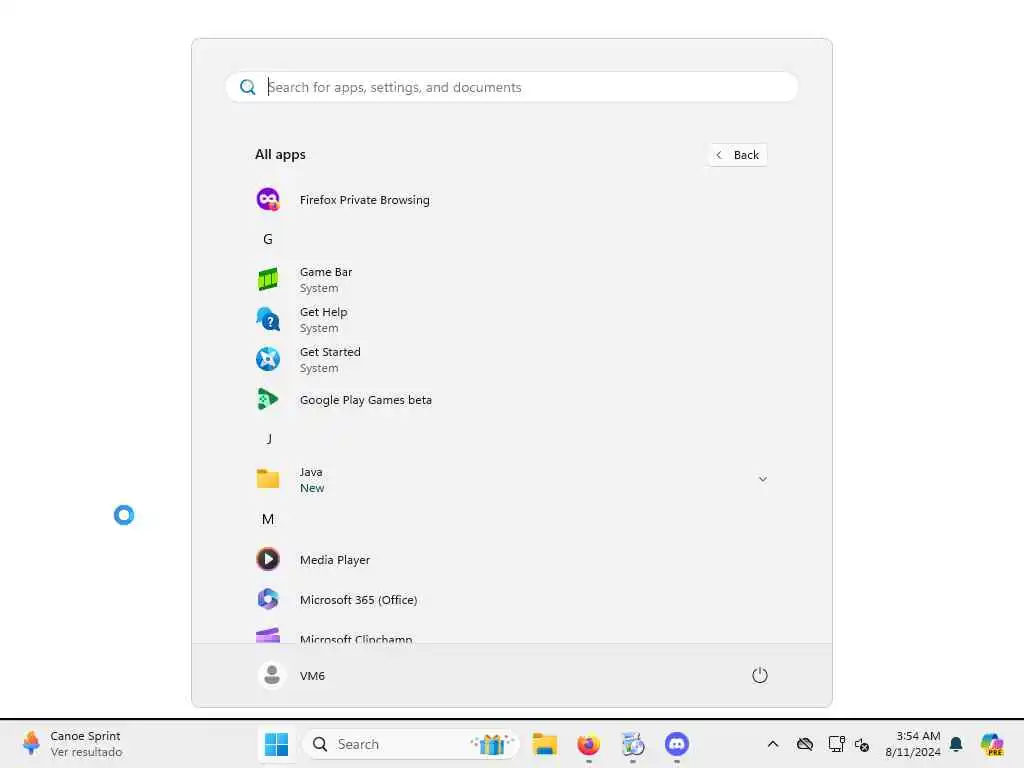The image size is (1024, 768).
Task: Click the Java folder icon
Action: point(268,479)
